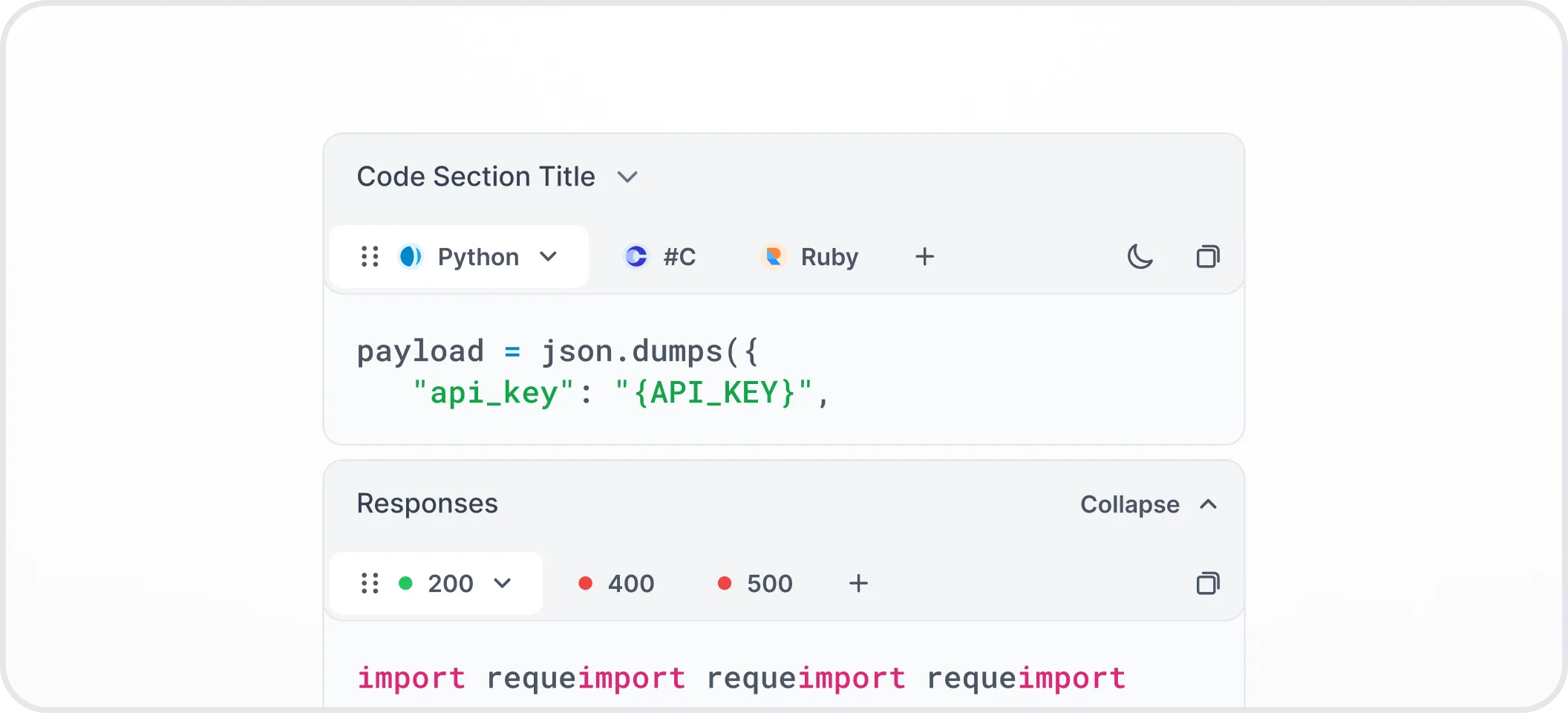Click the C# language logo icon
Screen dimensions: 1568x713
tap(636, 256)
